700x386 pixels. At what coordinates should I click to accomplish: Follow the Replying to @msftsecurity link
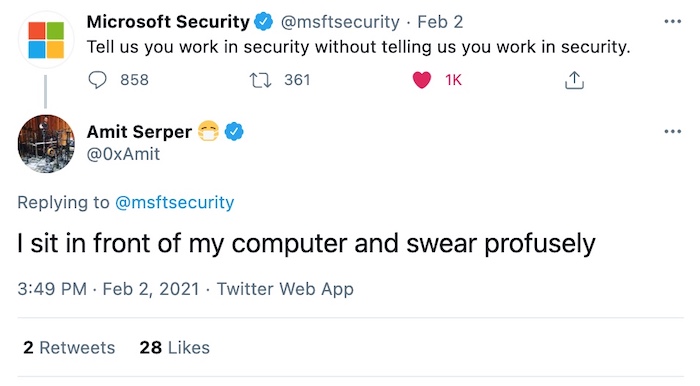[x=175, y=202]
